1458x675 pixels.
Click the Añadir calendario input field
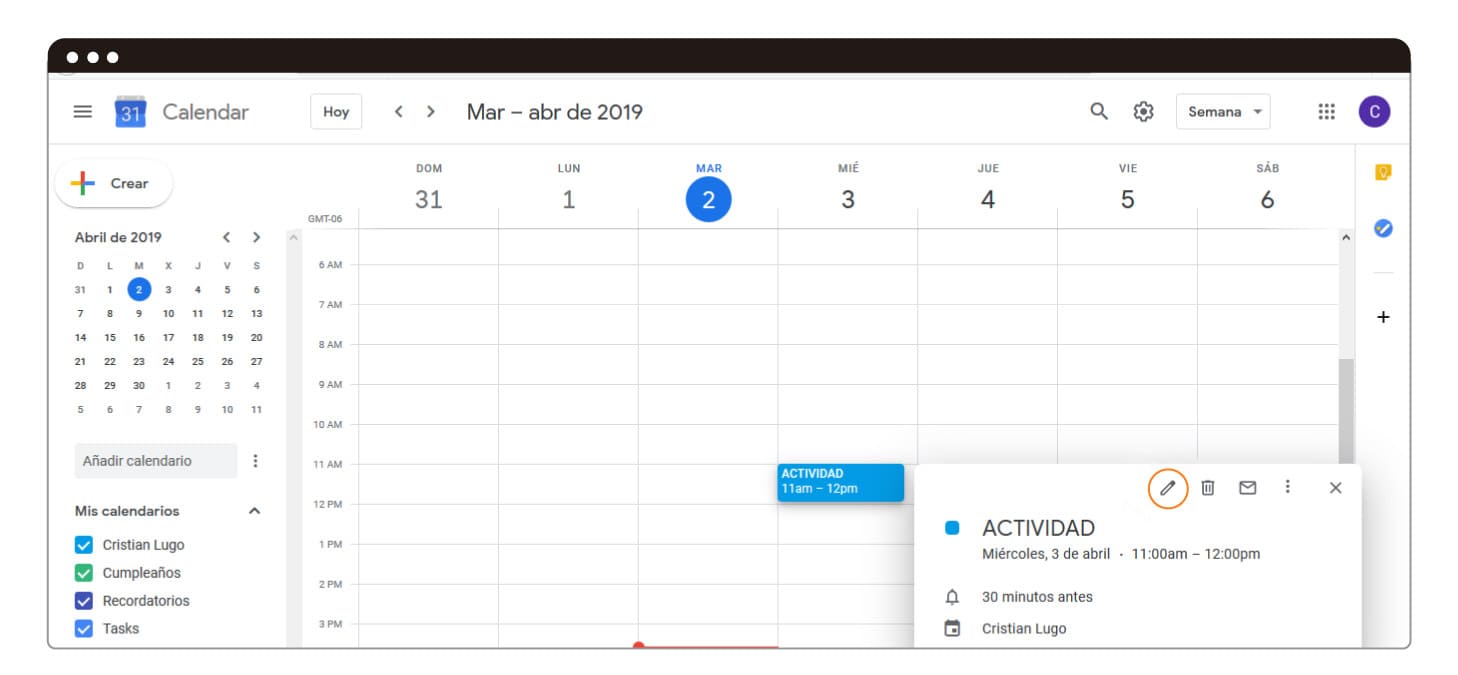(155, 461)
